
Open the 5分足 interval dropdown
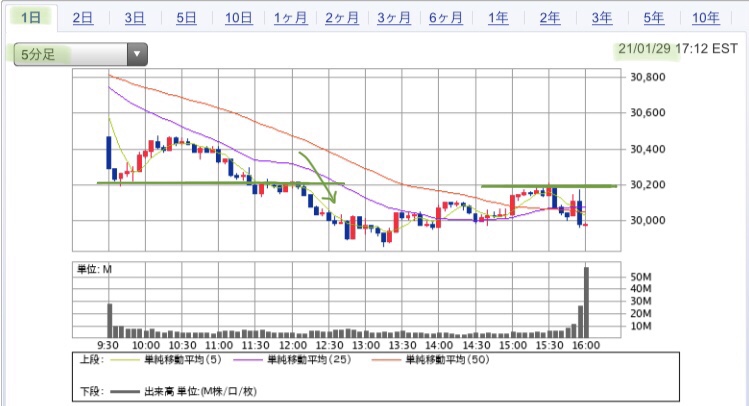tap(80, 54)
